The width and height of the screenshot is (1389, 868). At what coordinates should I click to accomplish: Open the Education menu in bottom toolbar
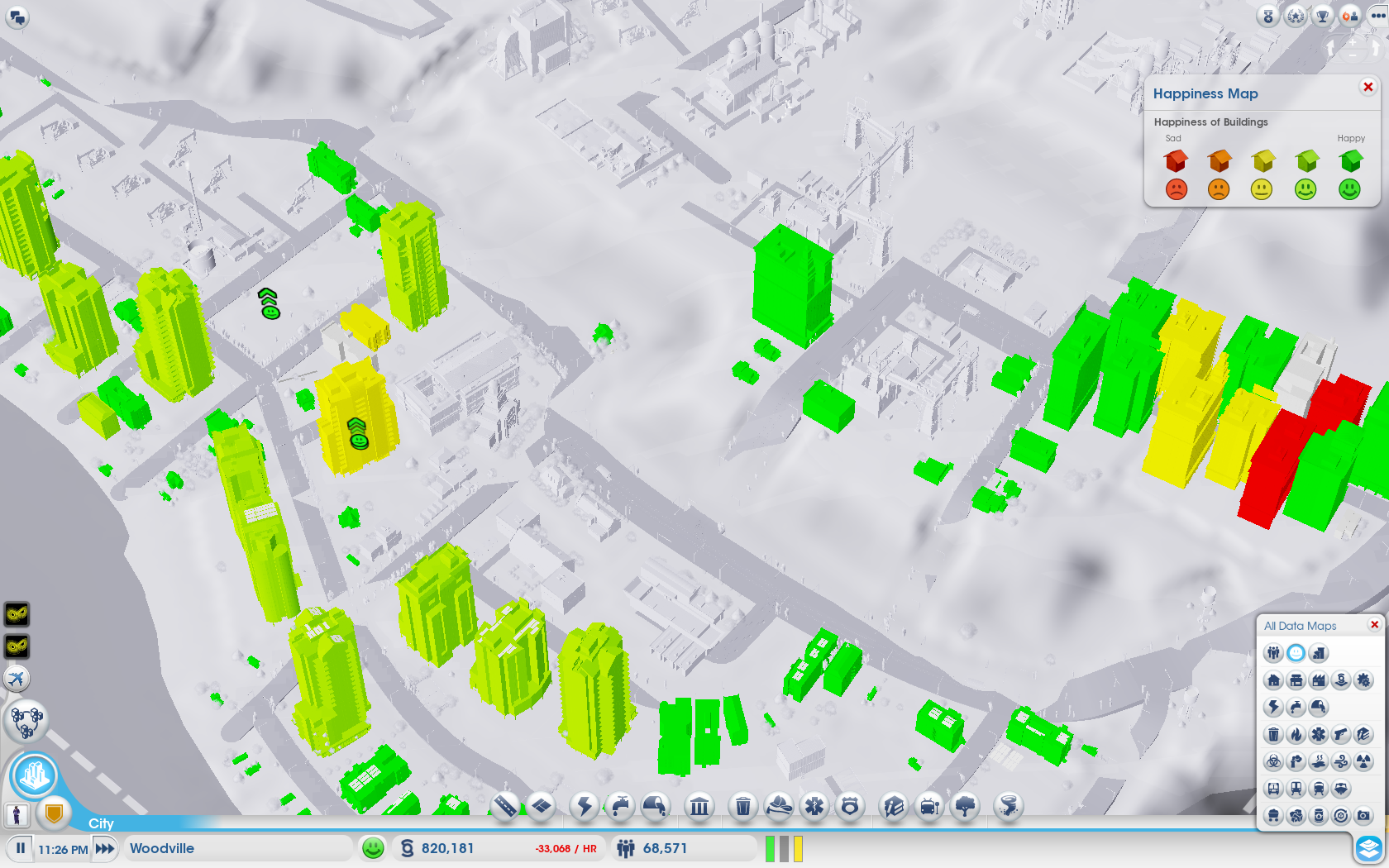click(894, 806)
